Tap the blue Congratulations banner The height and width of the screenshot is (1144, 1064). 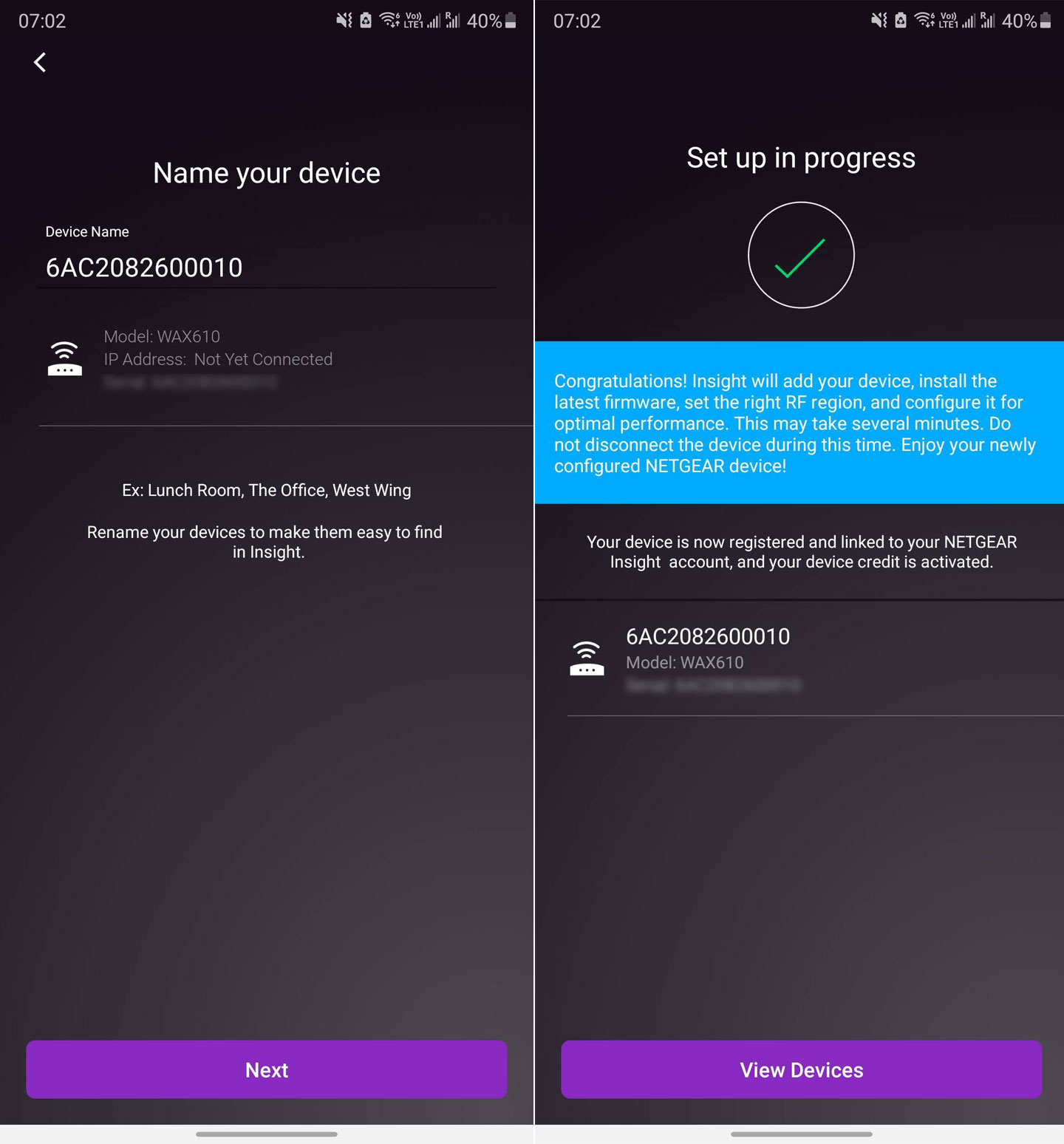pyautogui.click(x=798, y=423)
